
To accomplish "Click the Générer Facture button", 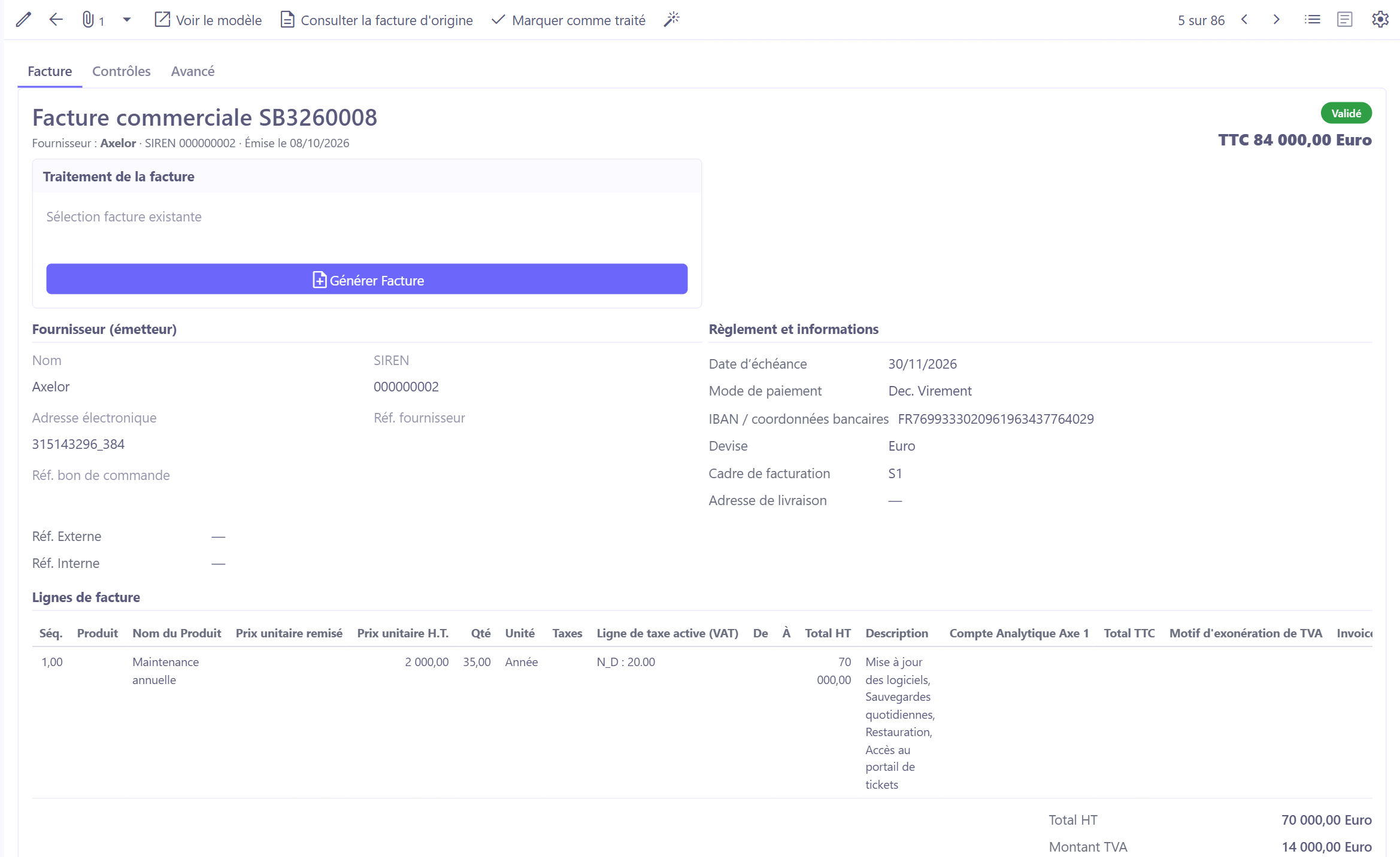I will coord(367,279).
